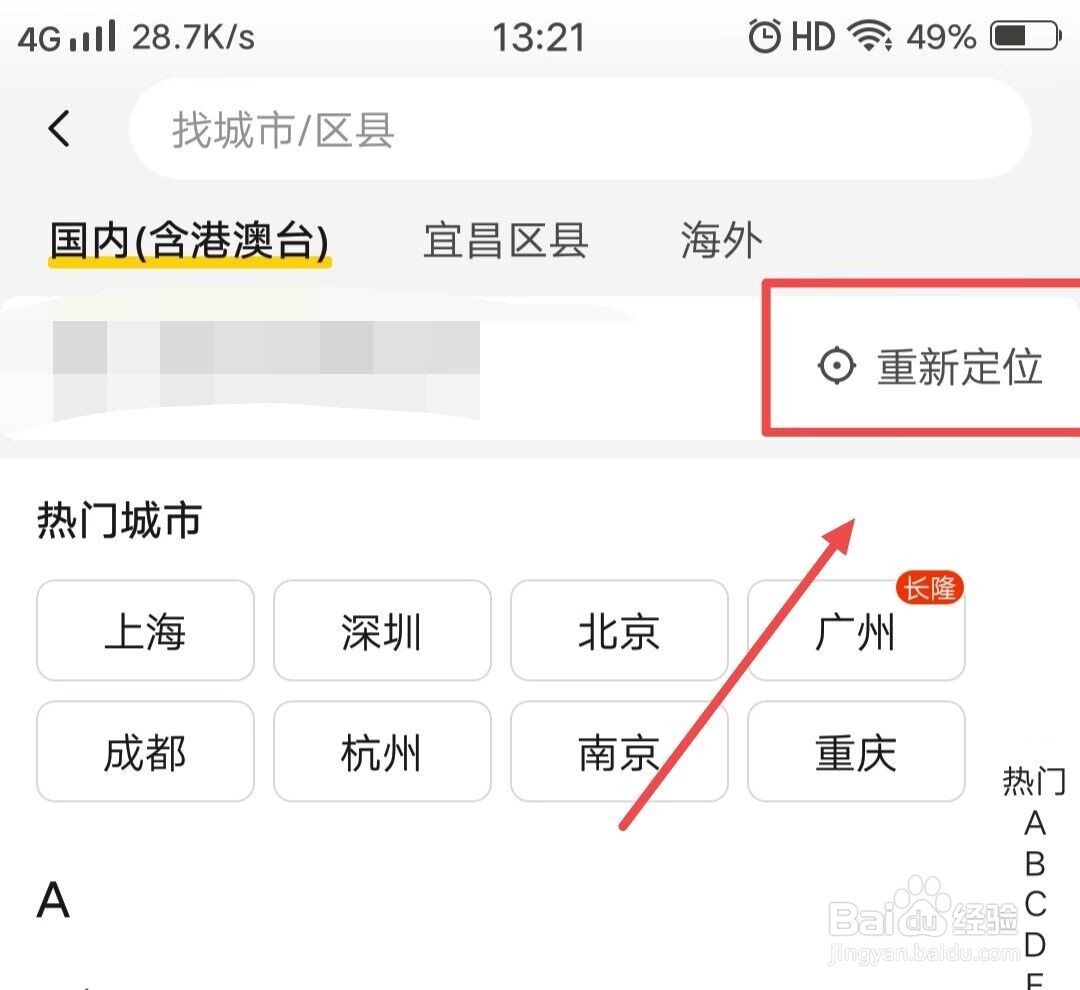
Task: Choose 深圳 from hot cities
Action: point(382,630)
